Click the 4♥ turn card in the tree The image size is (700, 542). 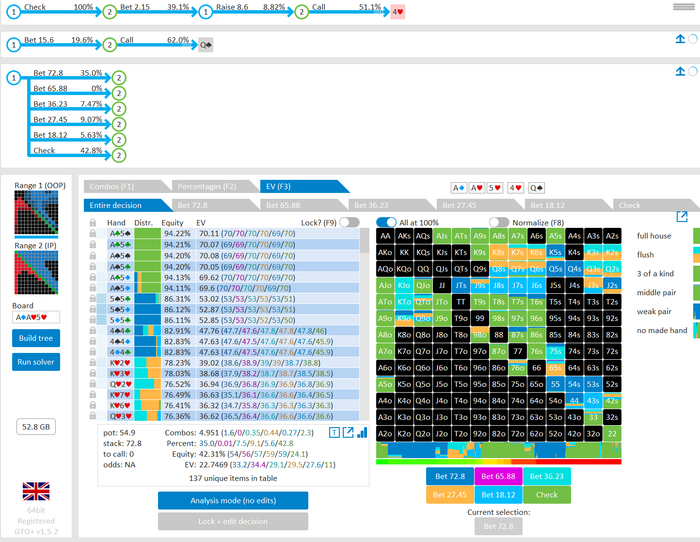397,12
